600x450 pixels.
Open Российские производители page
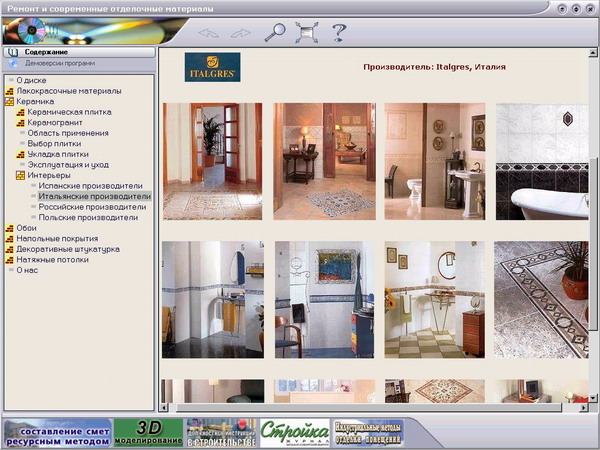pos(92,207)
